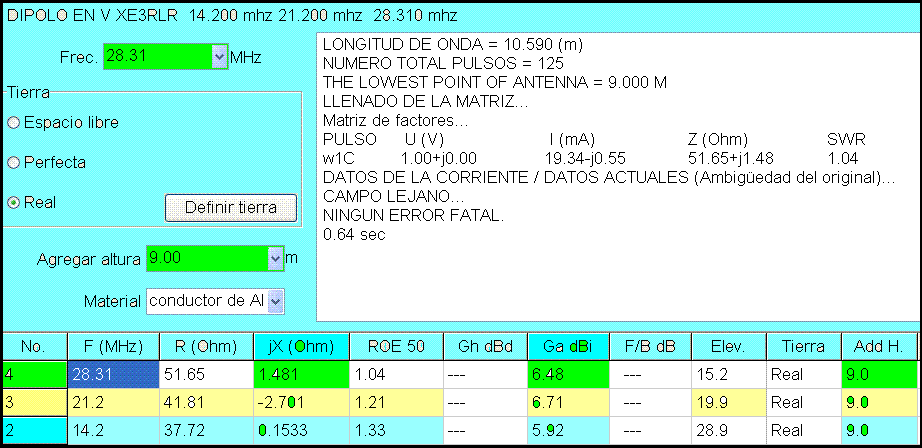Select row number 2 in the table

(33, 430)
